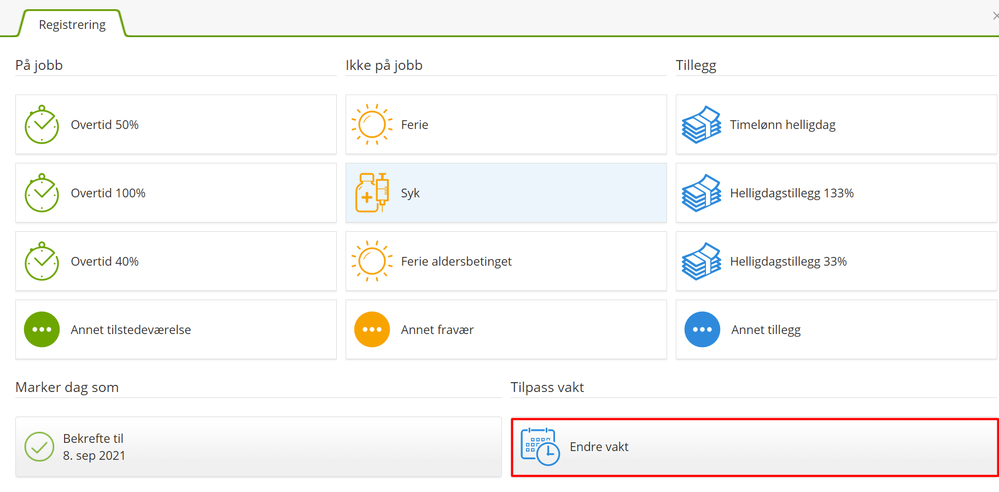999x492 pixels.
Task: Click the Timelønn helligdag money stack icon
Action: pyautogui.click(x=702, y=125)
